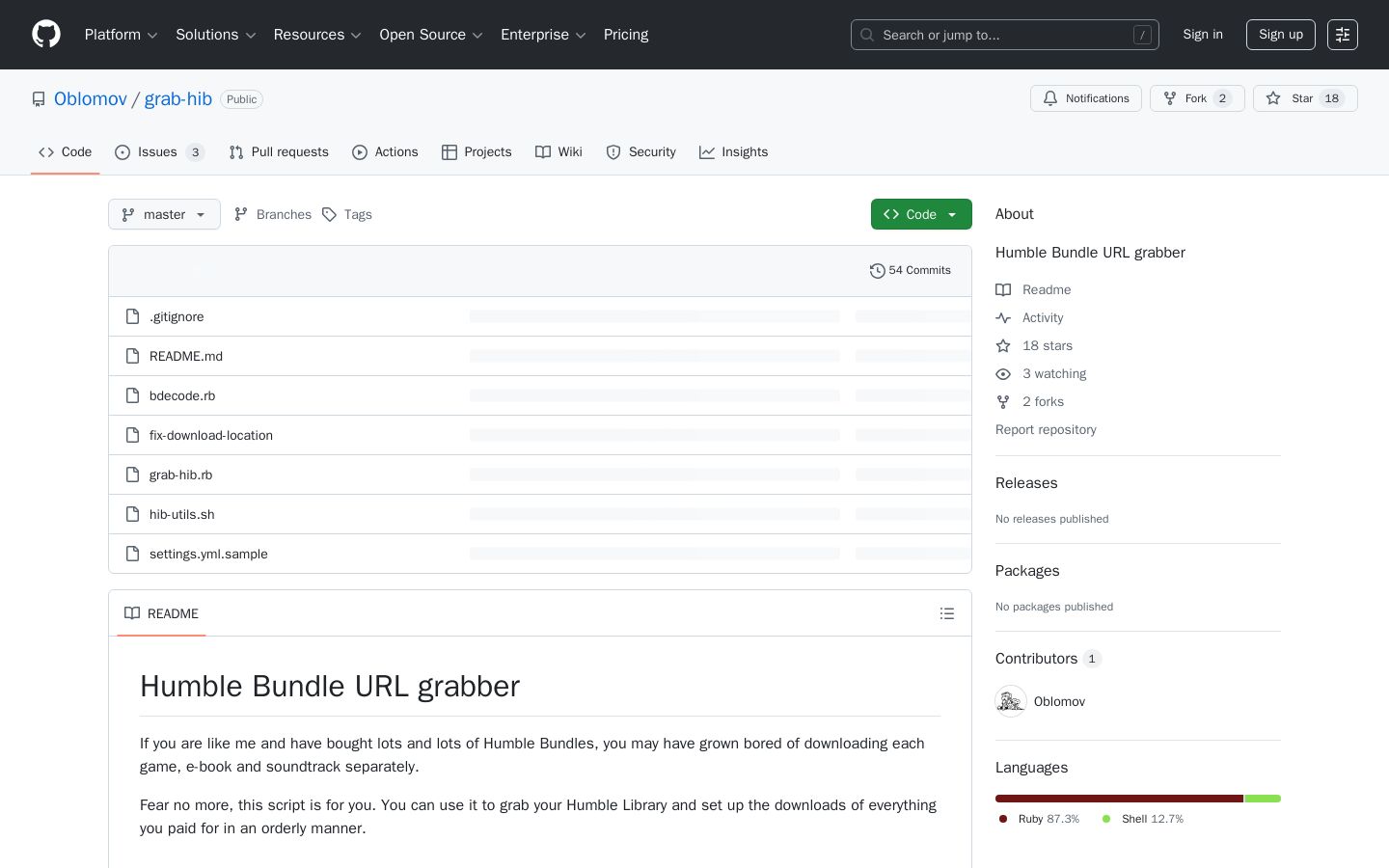Switch to the Projects tab

(x=477, y=152)
